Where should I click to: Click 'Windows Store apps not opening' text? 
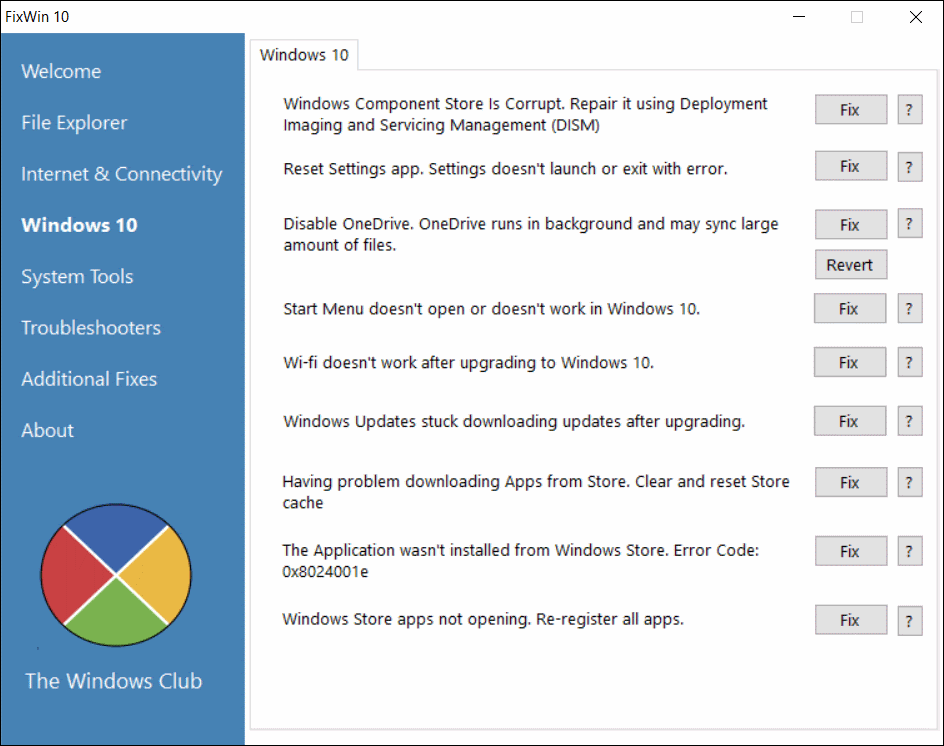483,619
